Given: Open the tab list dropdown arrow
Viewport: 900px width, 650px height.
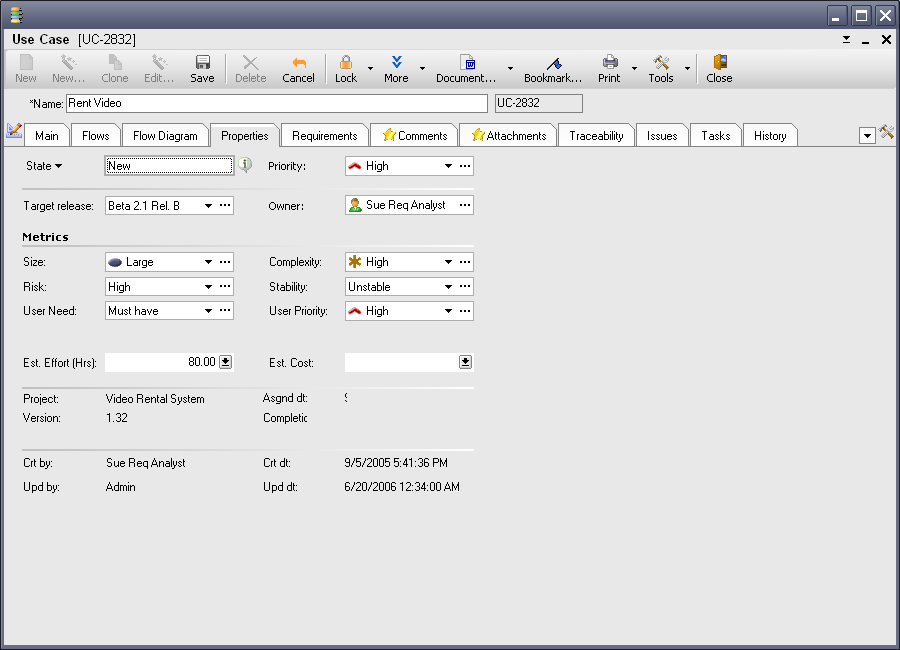Looking at the screenshot, I should (867, 136).
